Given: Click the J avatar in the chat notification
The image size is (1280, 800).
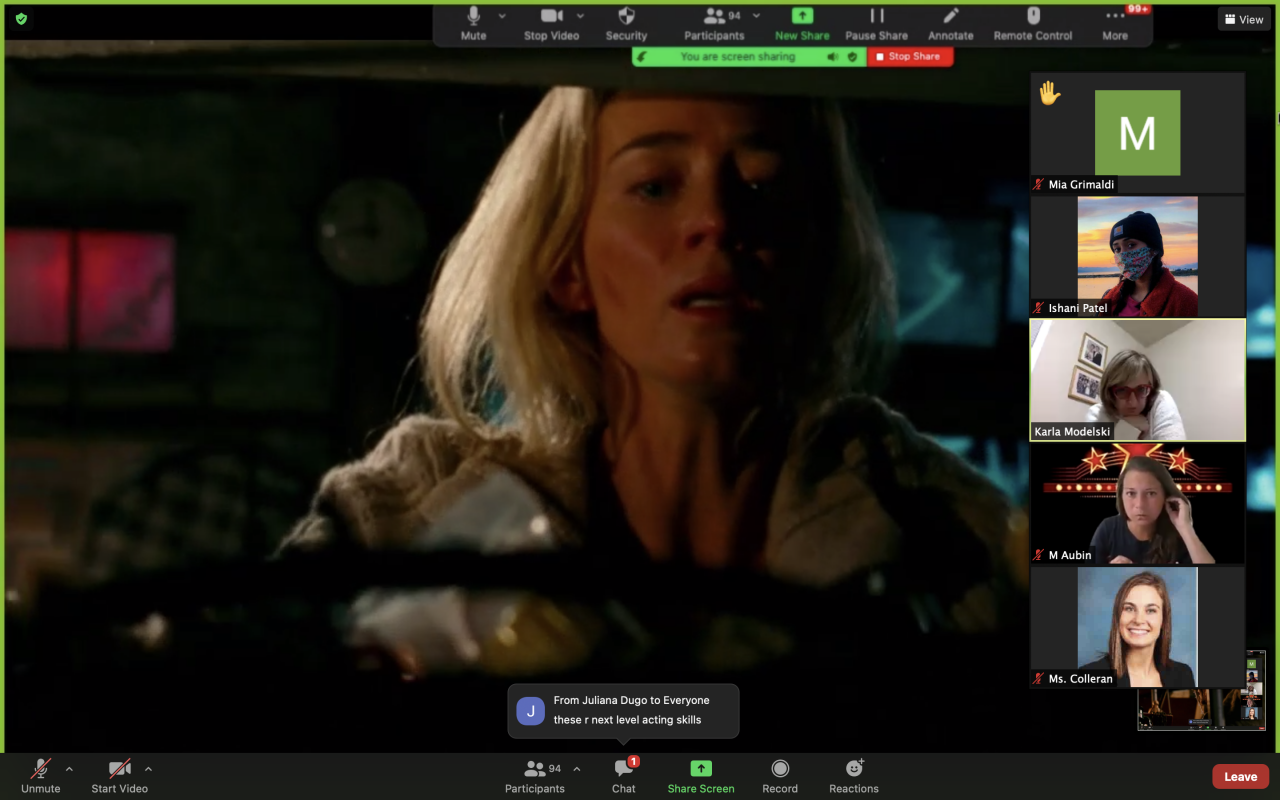Looking at the screenshot, I should [531, 711].
